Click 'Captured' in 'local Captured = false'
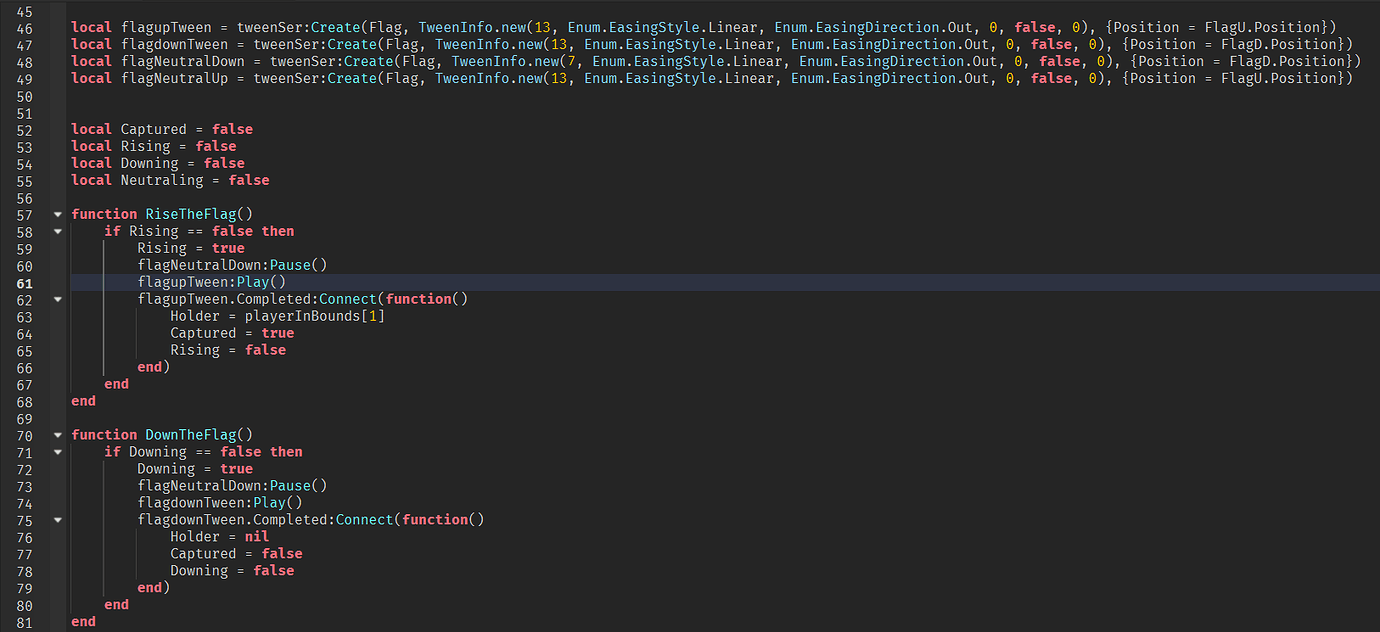 click(154, 129)
